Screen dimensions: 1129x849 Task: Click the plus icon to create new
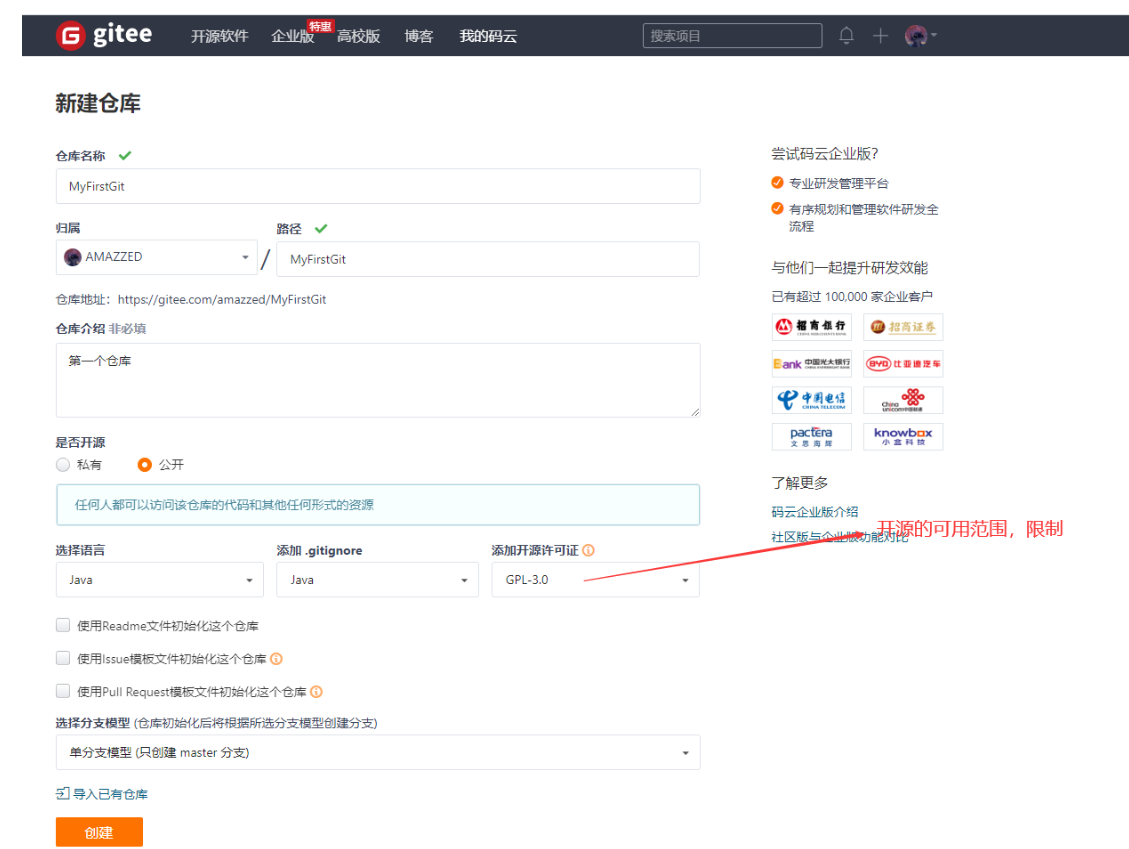(880, 35)
